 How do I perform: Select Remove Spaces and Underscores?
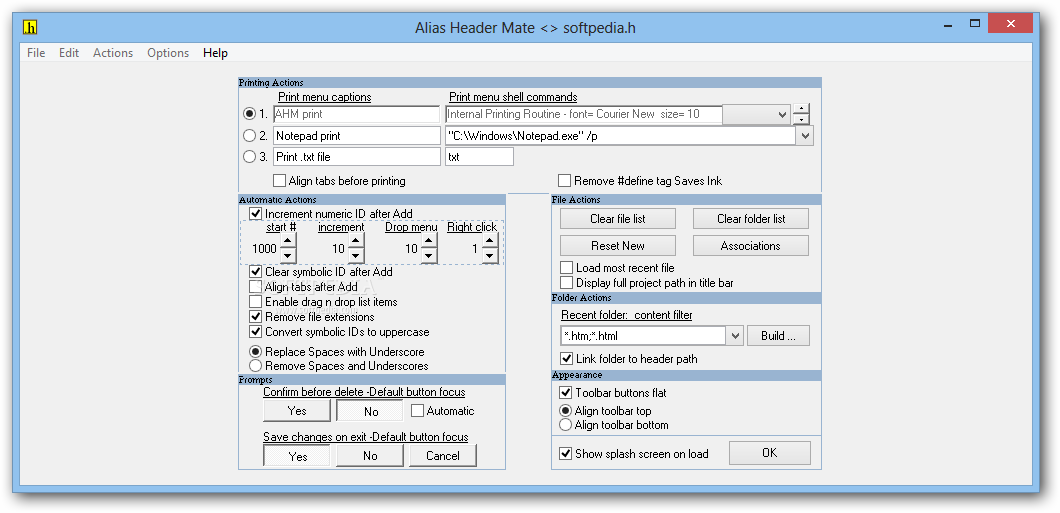[255, 366]
